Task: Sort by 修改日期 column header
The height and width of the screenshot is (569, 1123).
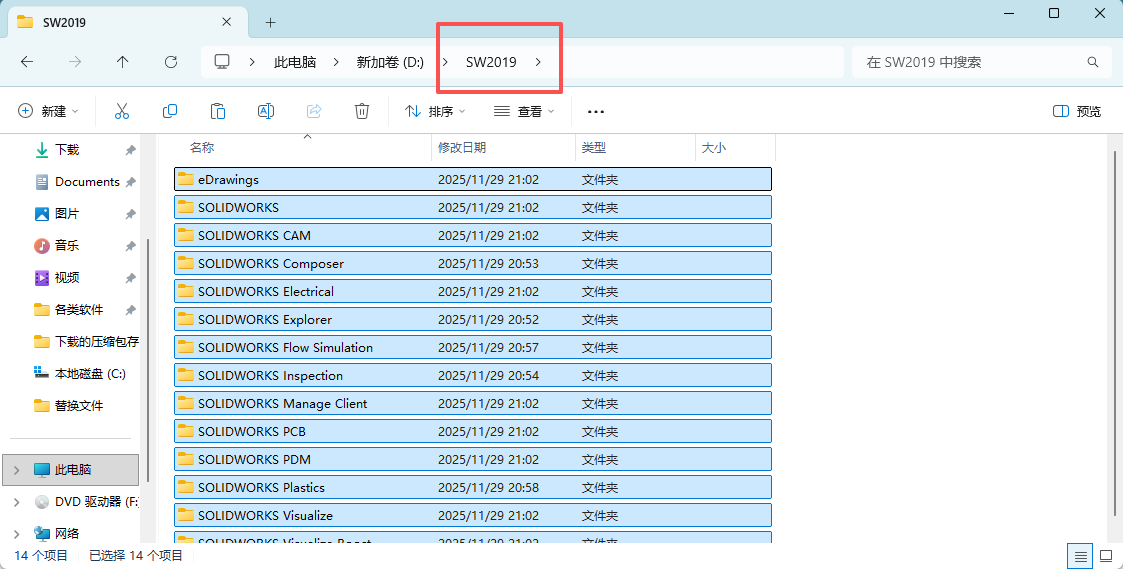Action: click(504, 148)
